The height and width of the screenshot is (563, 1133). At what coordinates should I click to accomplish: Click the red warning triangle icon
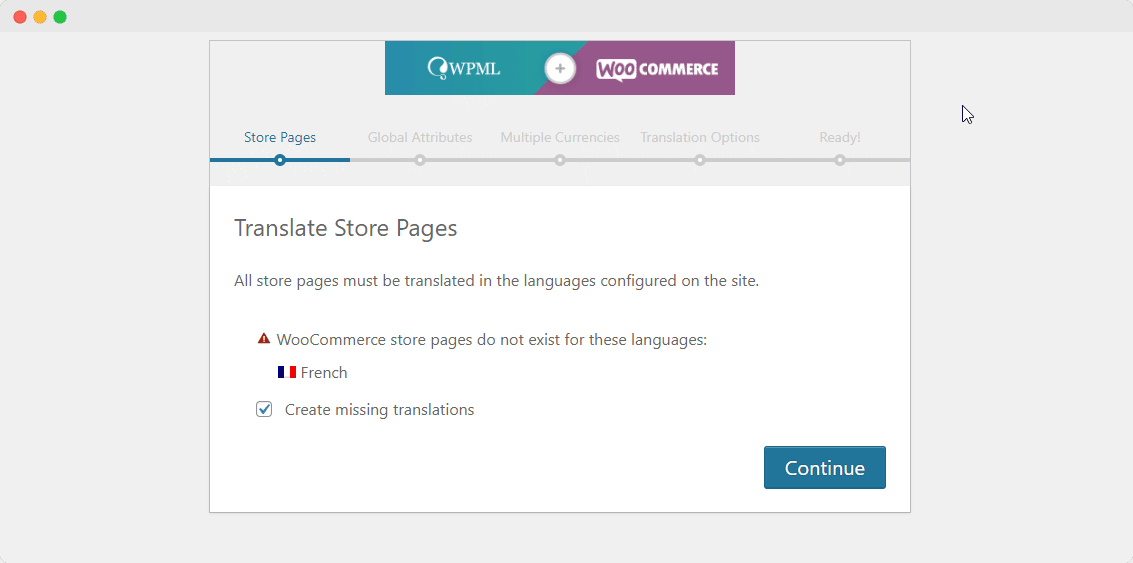(x=264, y=338)
